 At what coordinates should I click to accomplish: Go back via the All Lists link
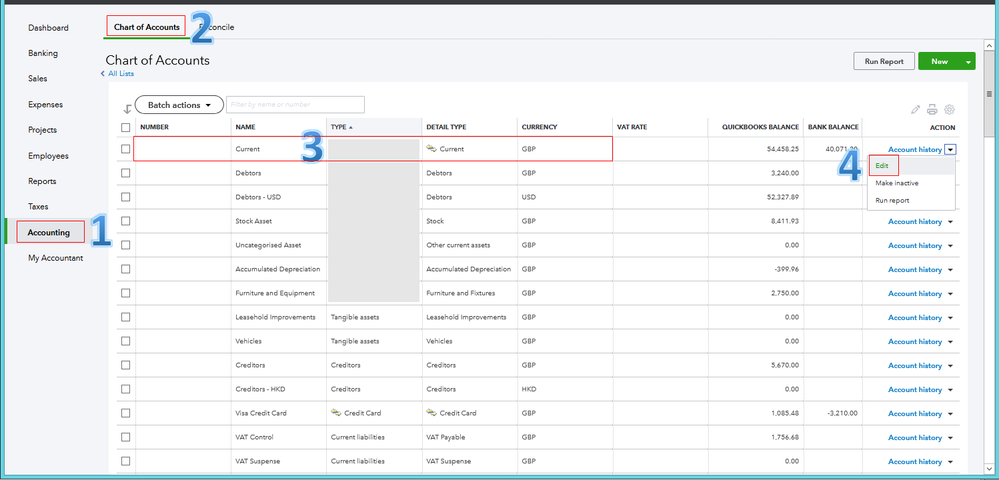[118, 74]
